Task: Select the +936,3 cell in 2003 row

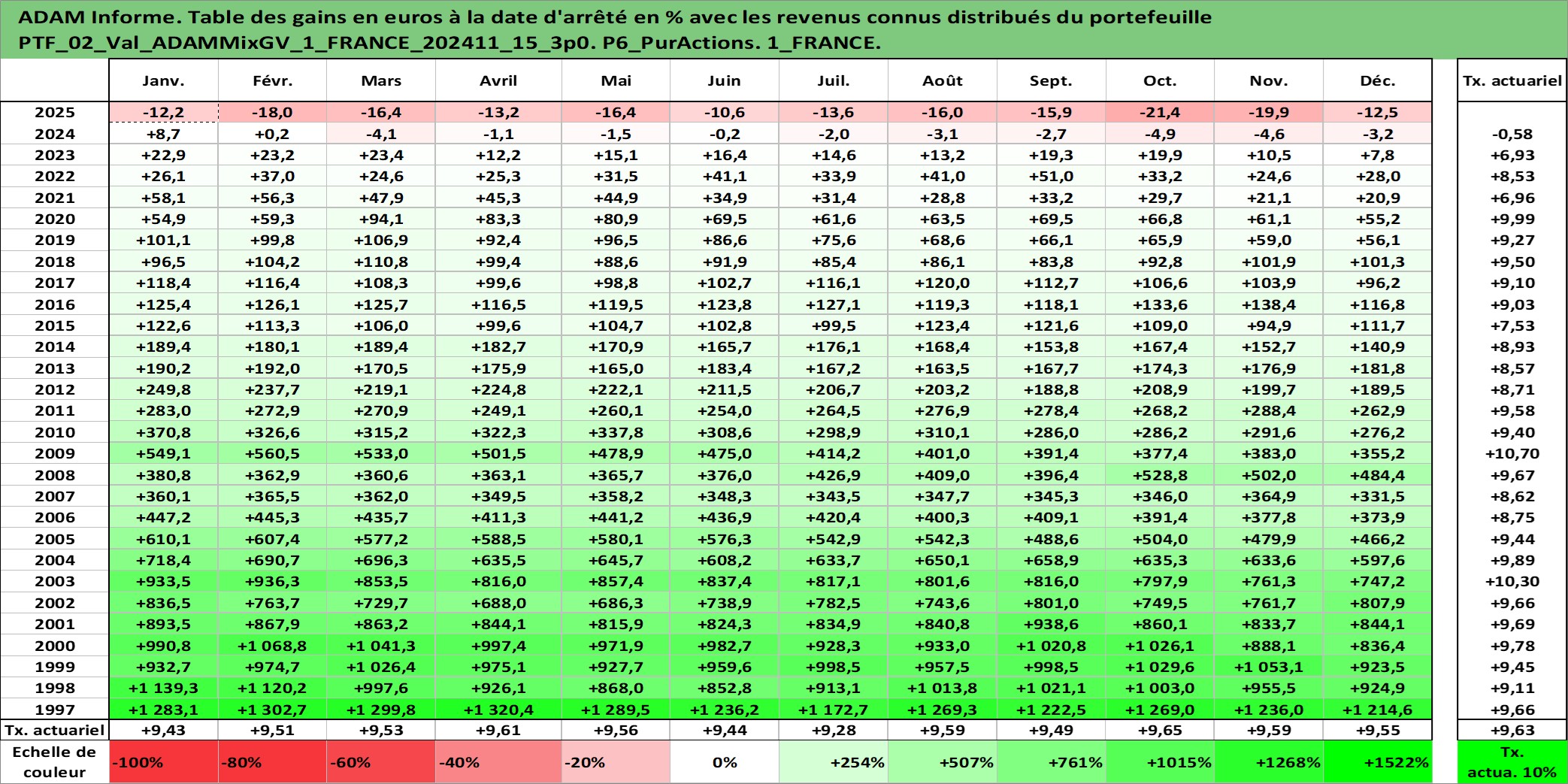Action: click(272, 581)
